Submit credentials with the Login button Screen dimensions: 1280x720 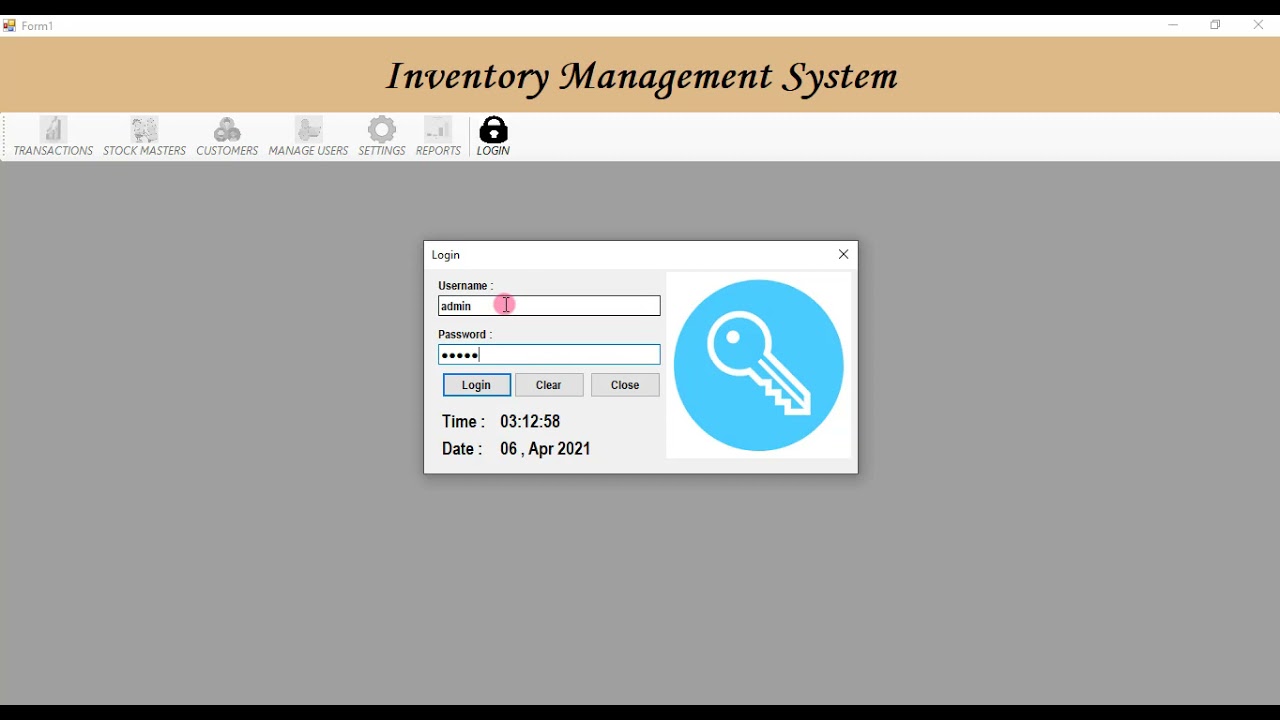point(477,386)
